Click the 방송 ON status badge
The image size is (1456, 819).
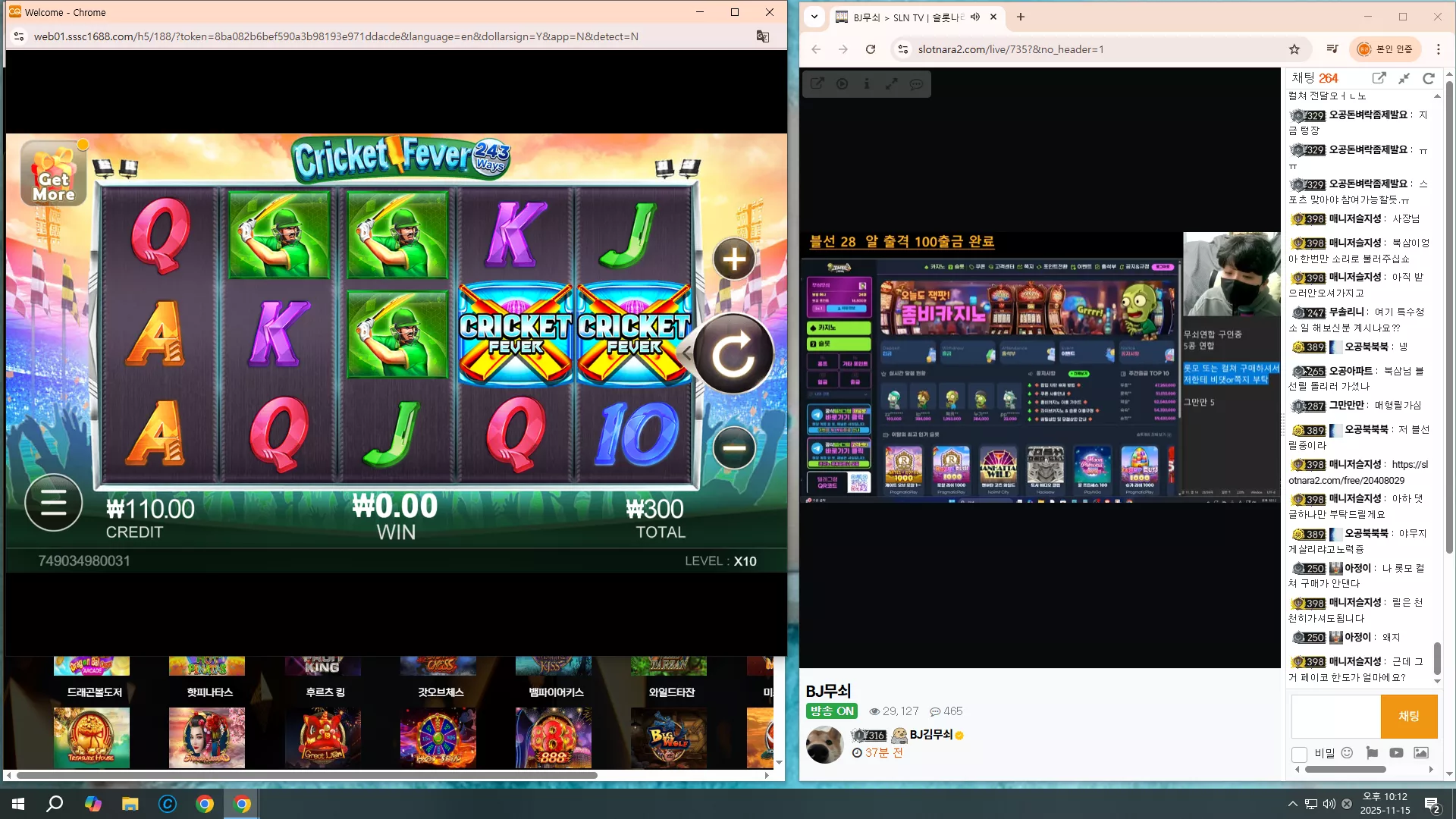pos(832,711)
